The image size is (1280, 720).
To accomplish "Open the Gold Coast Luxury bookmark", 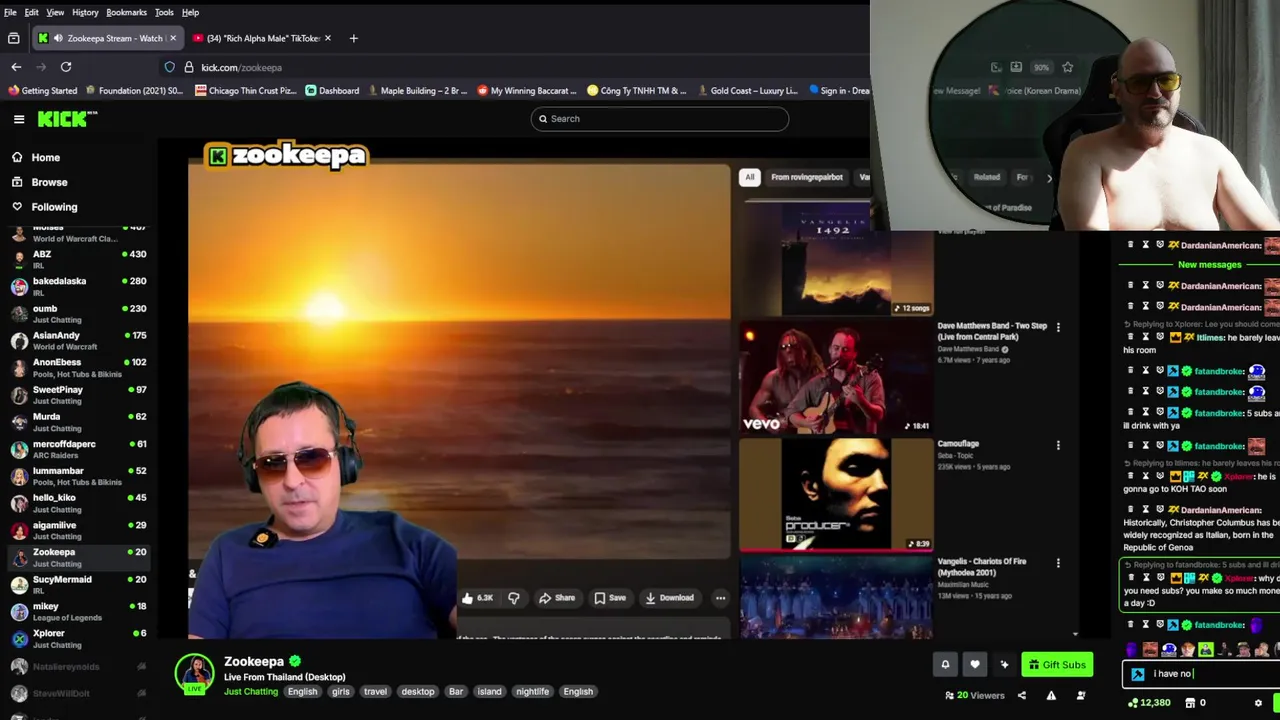I will [747, 90].
